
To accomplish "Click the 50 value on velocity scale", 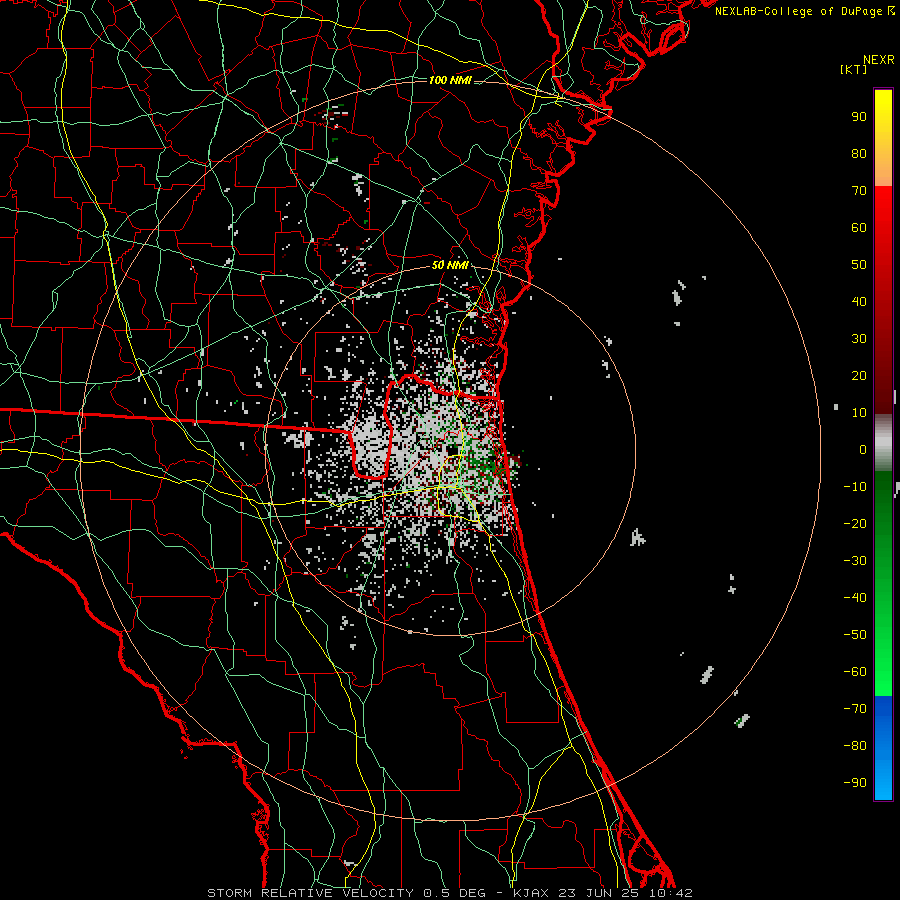I will (859, 265).
